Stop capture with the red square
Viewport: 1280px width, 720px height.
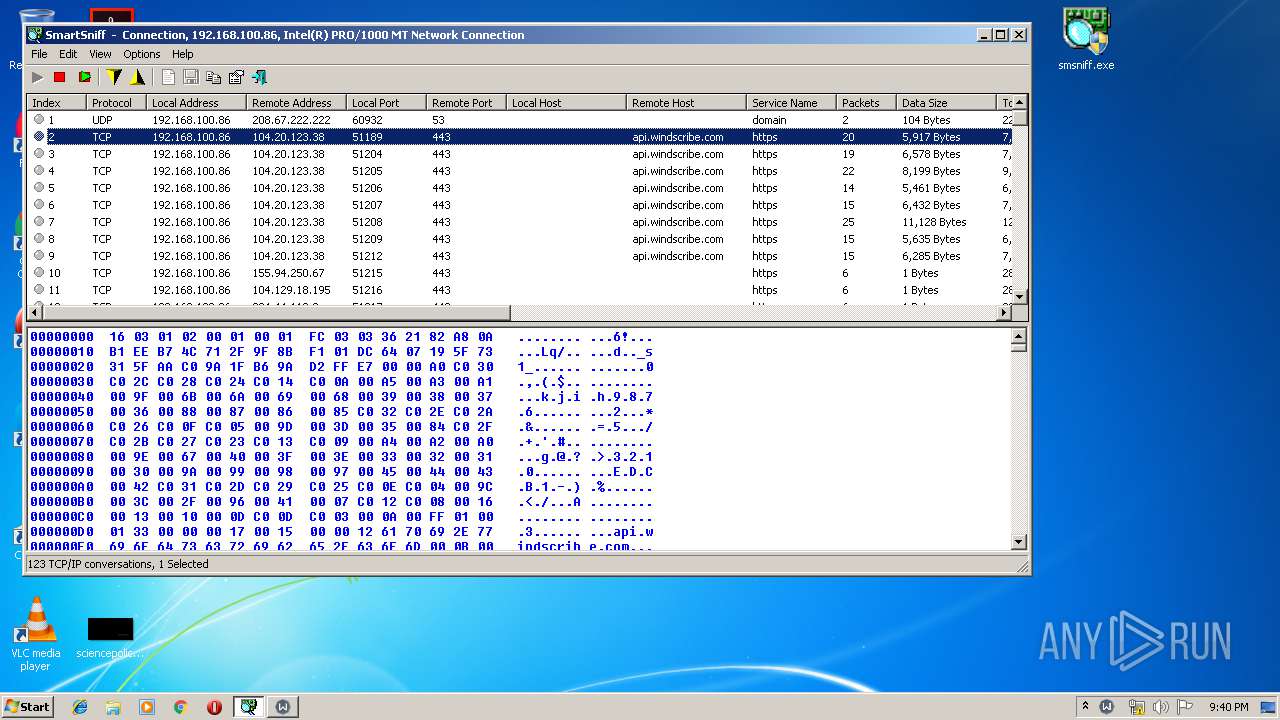click(60, 77)
